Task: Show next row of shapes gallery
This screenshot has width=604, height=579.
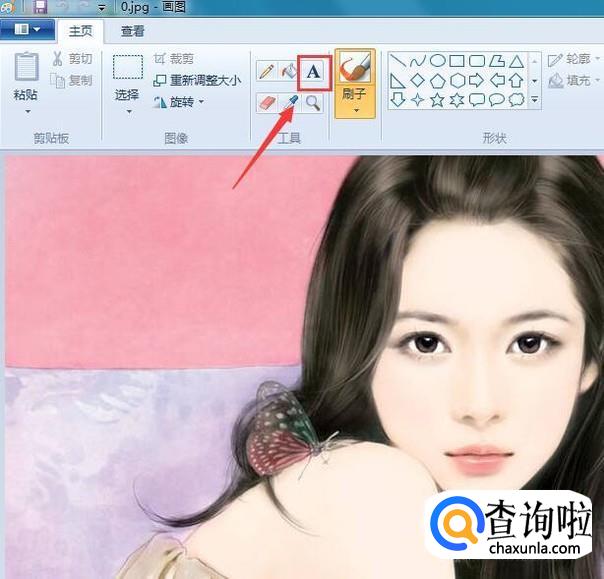Action: tap(535, 81)
